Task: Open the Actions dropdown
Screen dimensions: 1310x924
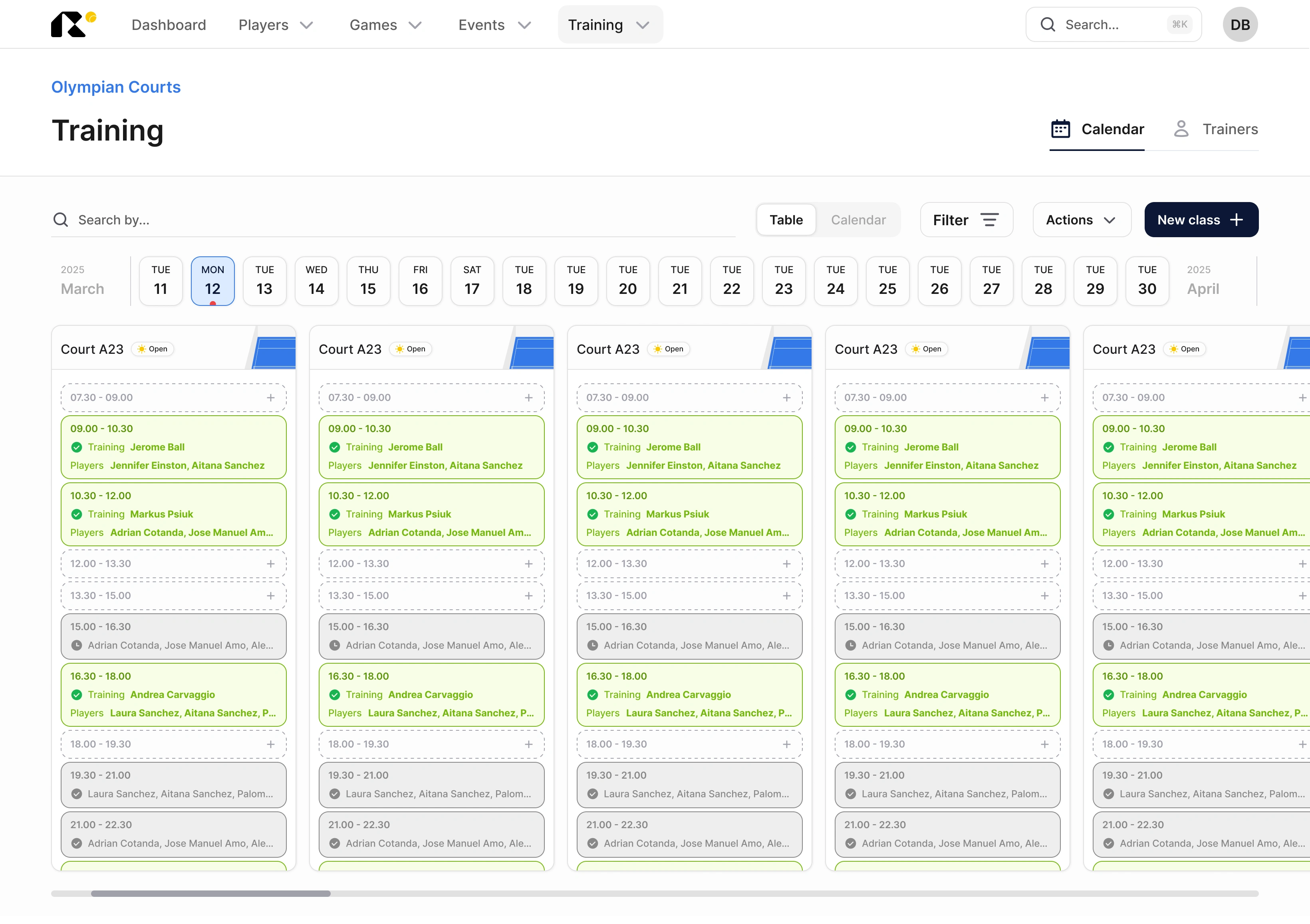Action: click(x=1081, y=220)
